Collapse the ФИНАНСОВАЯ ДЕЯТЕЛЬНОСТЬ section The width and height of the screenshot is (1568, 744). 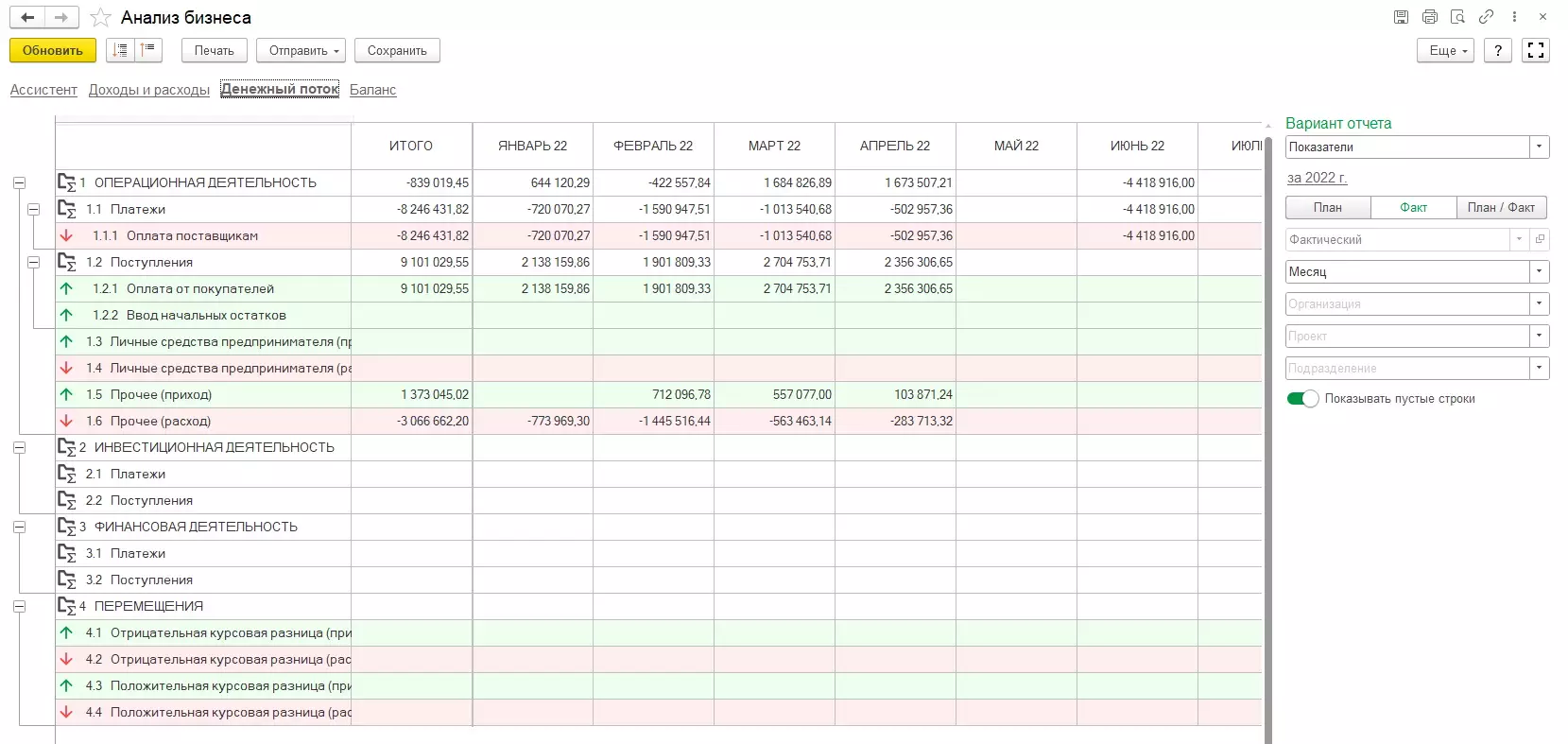tap(19, 527)
